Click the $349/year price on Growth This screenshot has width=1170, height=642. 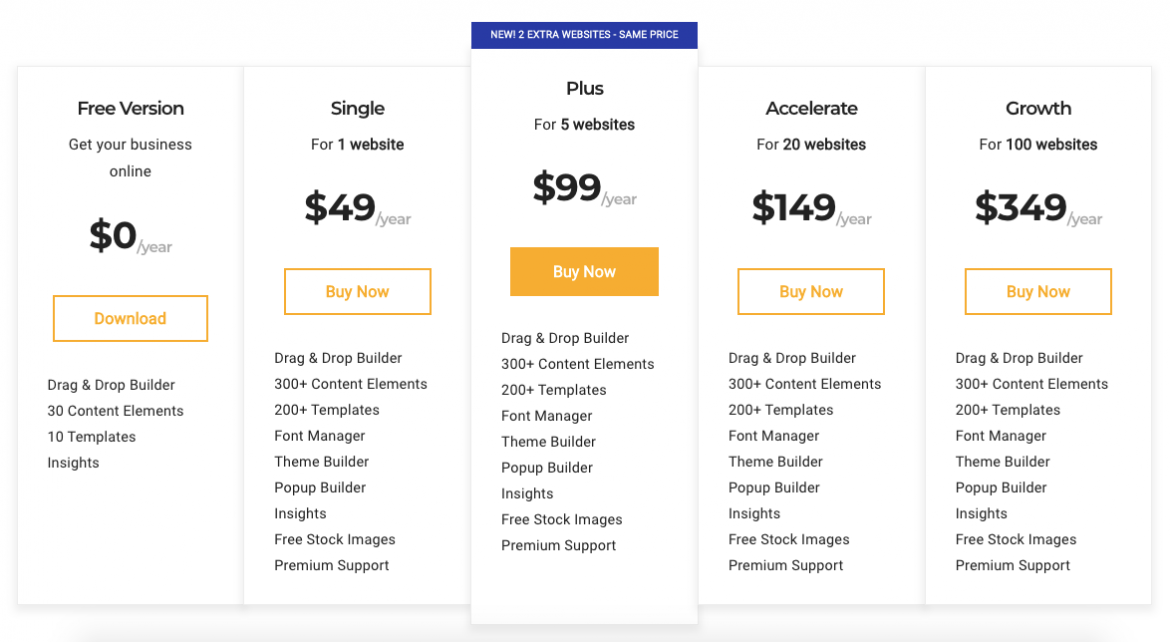click(x=1037, y=206)
